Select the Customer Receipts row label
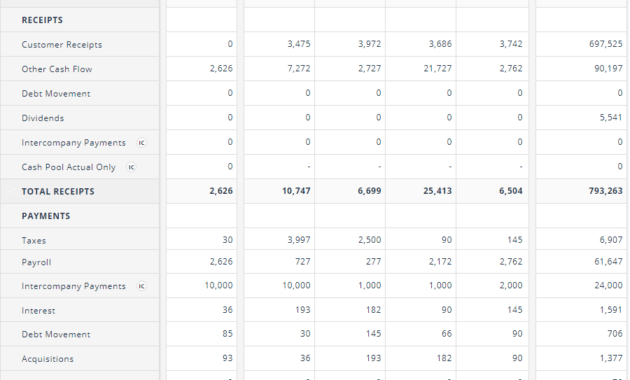This screenshot has width=630, height=380. [x=62, y=45]
